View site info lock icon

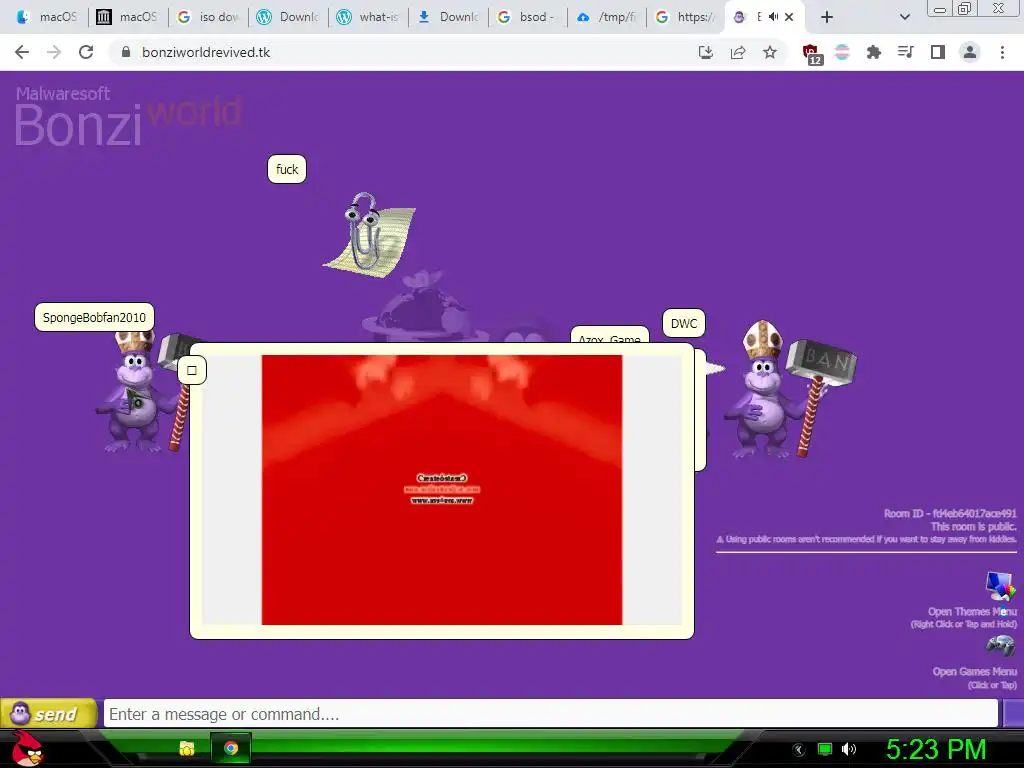[x=126, y=52]
